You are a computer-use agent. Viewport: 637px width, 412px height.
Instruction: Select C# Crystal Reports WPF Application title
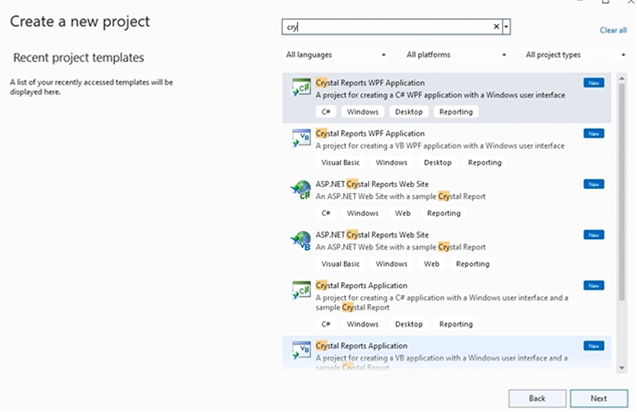point(370,83)
